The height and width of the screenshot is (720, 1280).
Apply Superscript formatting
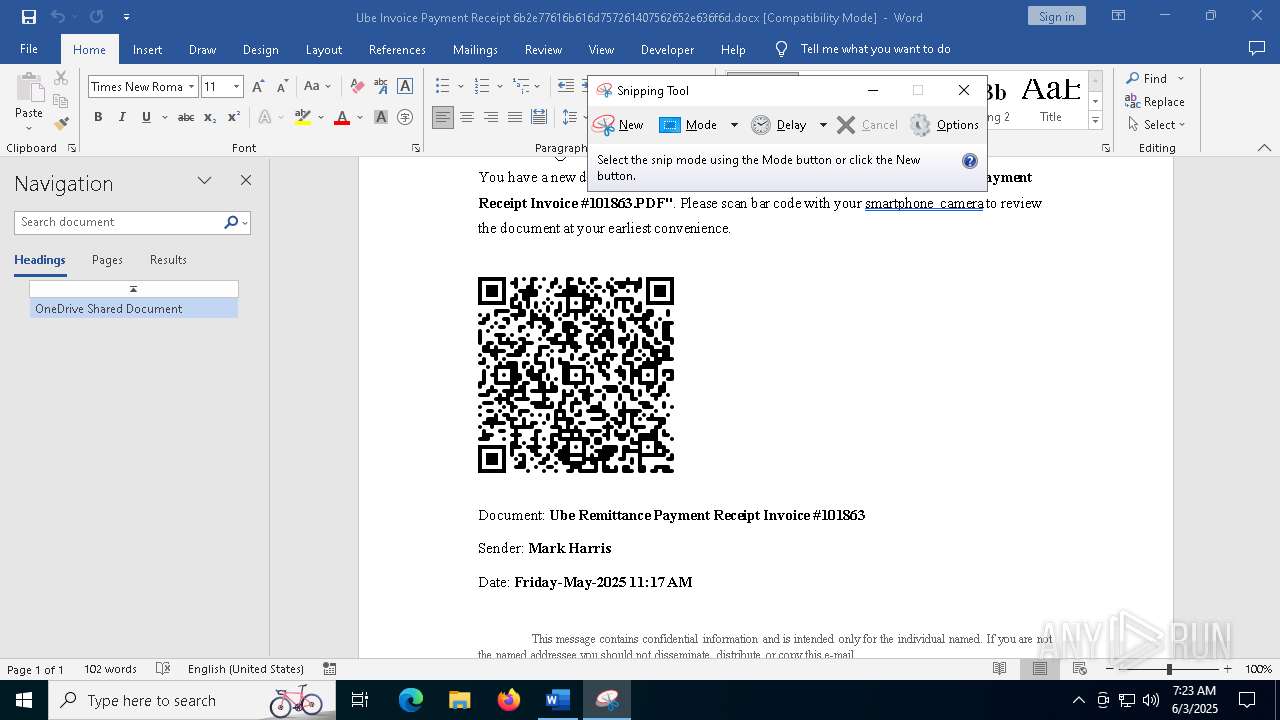233,117
